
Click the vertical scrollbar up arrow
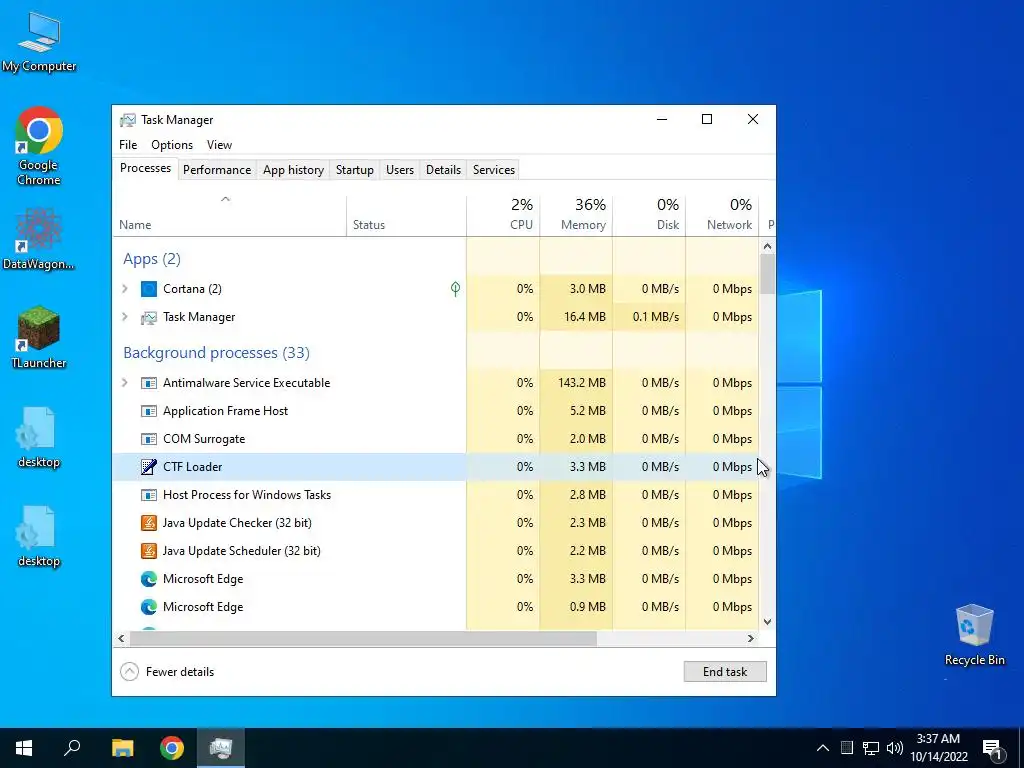pos(767,247)
